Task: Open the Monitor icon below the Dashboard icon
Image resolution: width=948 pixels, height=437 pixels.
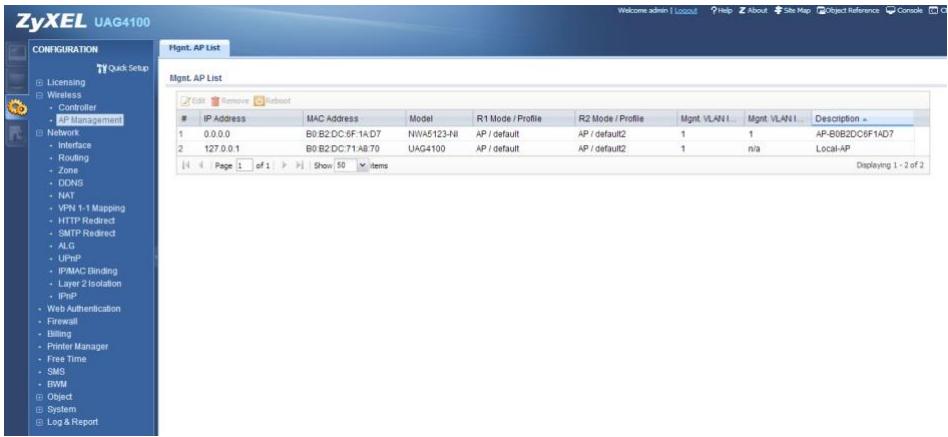Action: 16,80
